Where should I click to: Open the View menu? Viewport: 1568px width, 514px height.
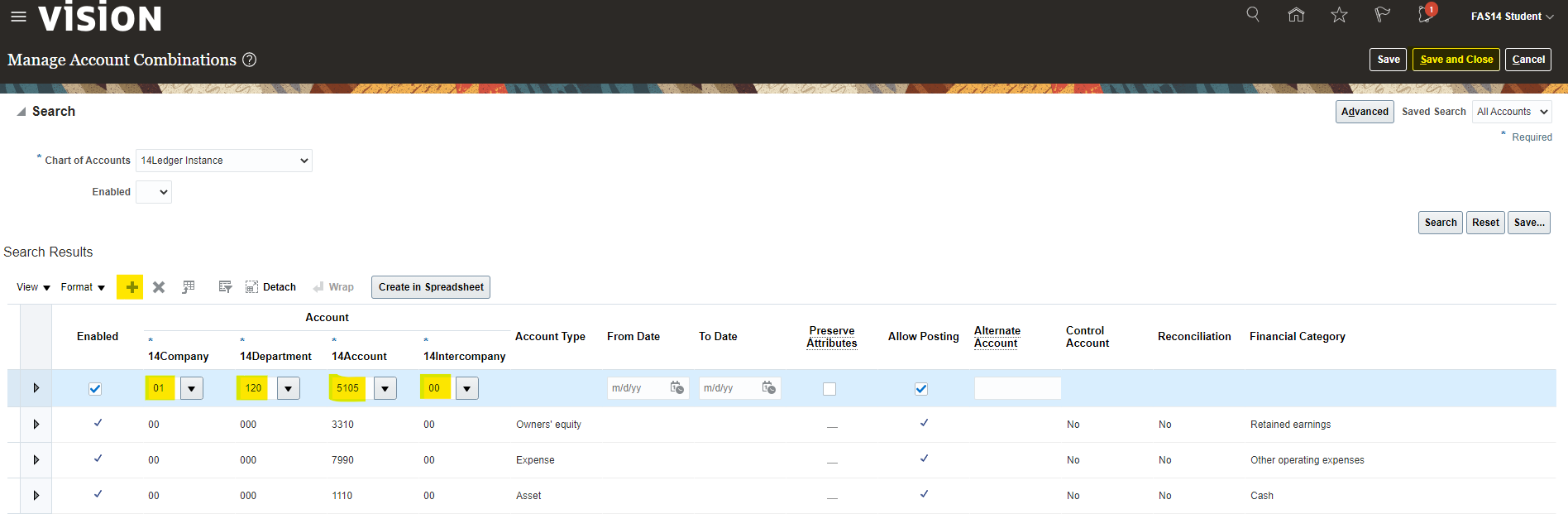pyautogui.click(x=33, y=287)
